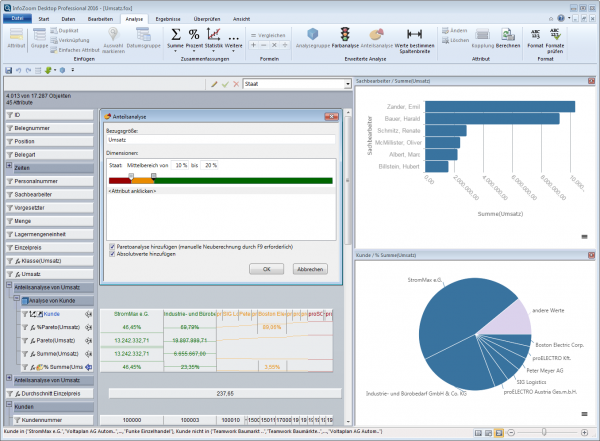Toggle Absolutwerte hinzufügen checkbox
This screenshot has width=600, height=441.
click(112, 254)
